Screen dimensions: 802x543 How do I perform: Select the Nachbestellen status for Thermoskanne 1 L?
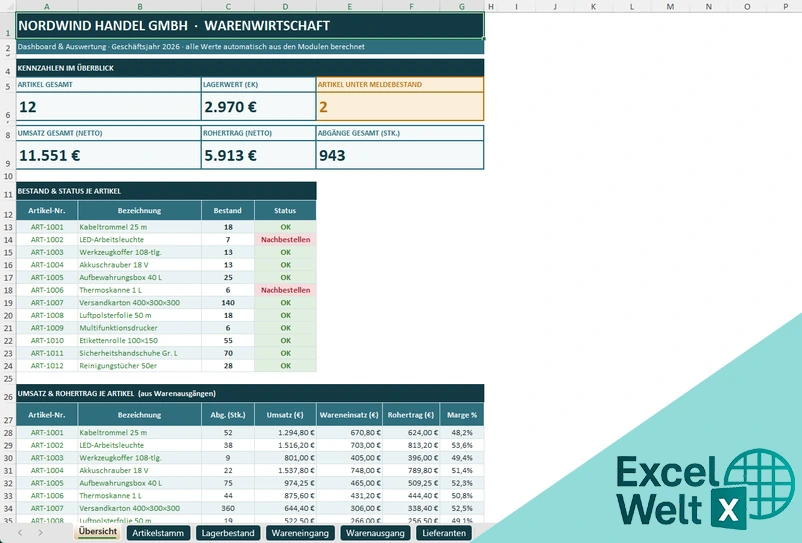pos(285,290)
